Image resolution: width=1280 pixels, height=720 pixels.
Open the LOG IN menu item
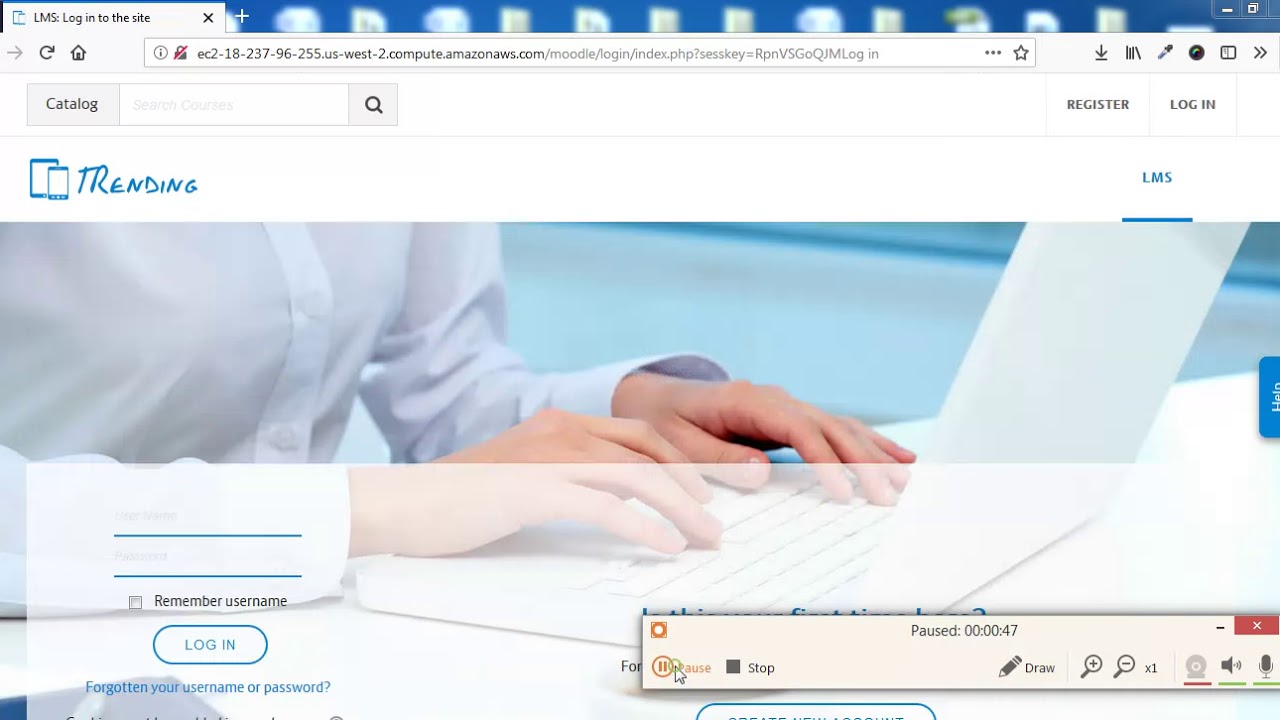coord(1192,104)
